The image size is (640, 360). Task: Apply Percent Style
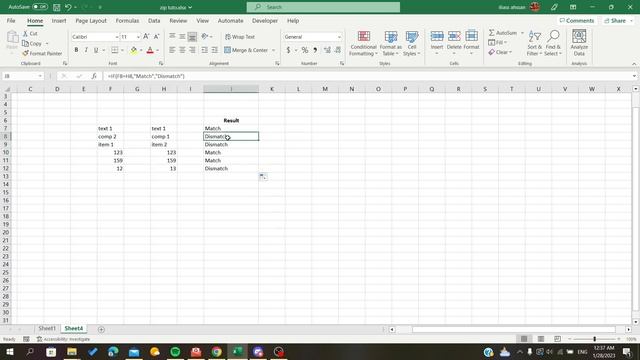click(x=305, y=50)
